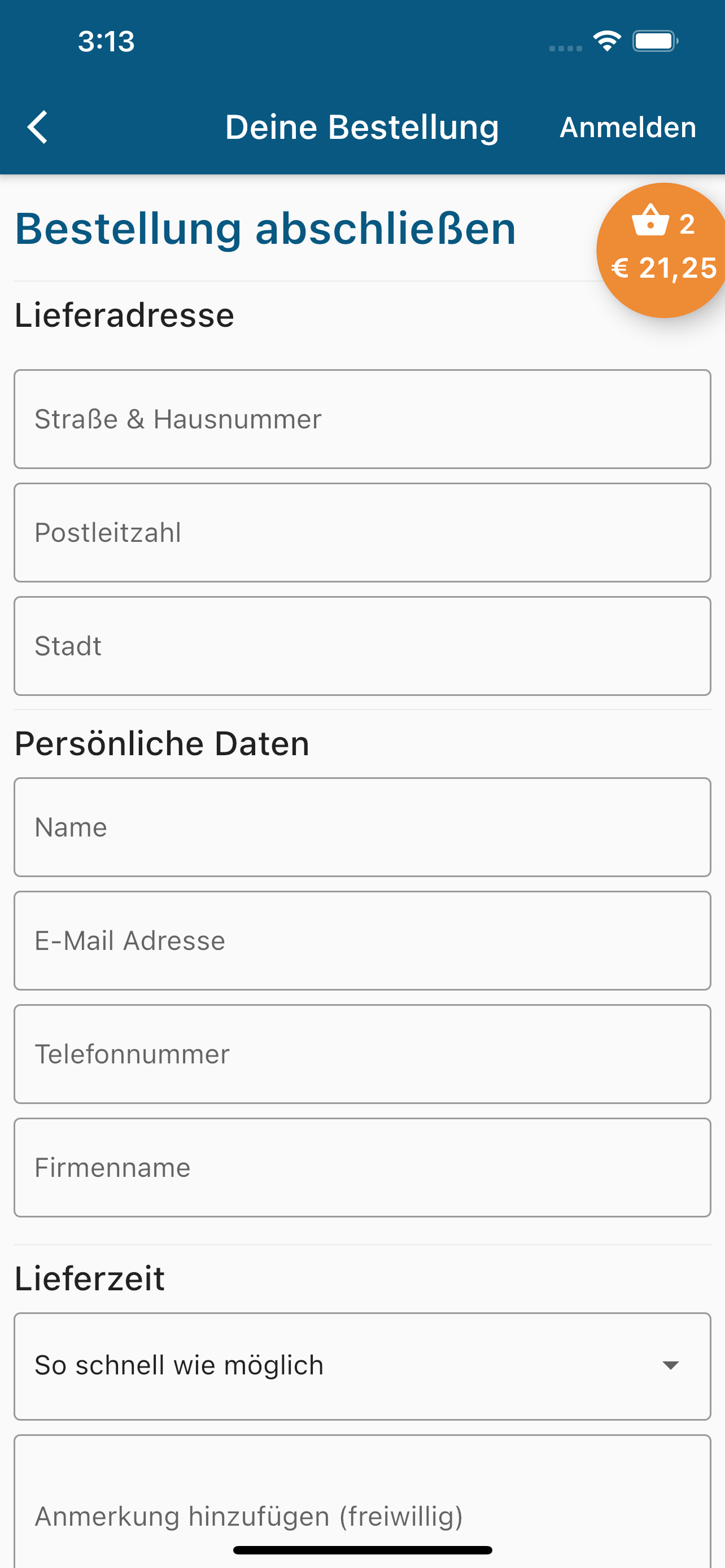Tap the Bestellung abschließen heading
The width and height of the screenshot is (725, 1568).
(265, 229)
